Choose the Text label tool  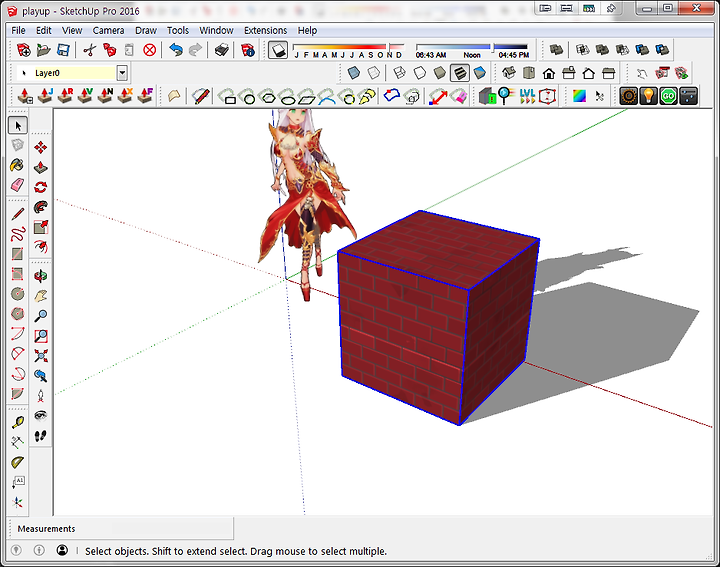(x=17, y=482)
